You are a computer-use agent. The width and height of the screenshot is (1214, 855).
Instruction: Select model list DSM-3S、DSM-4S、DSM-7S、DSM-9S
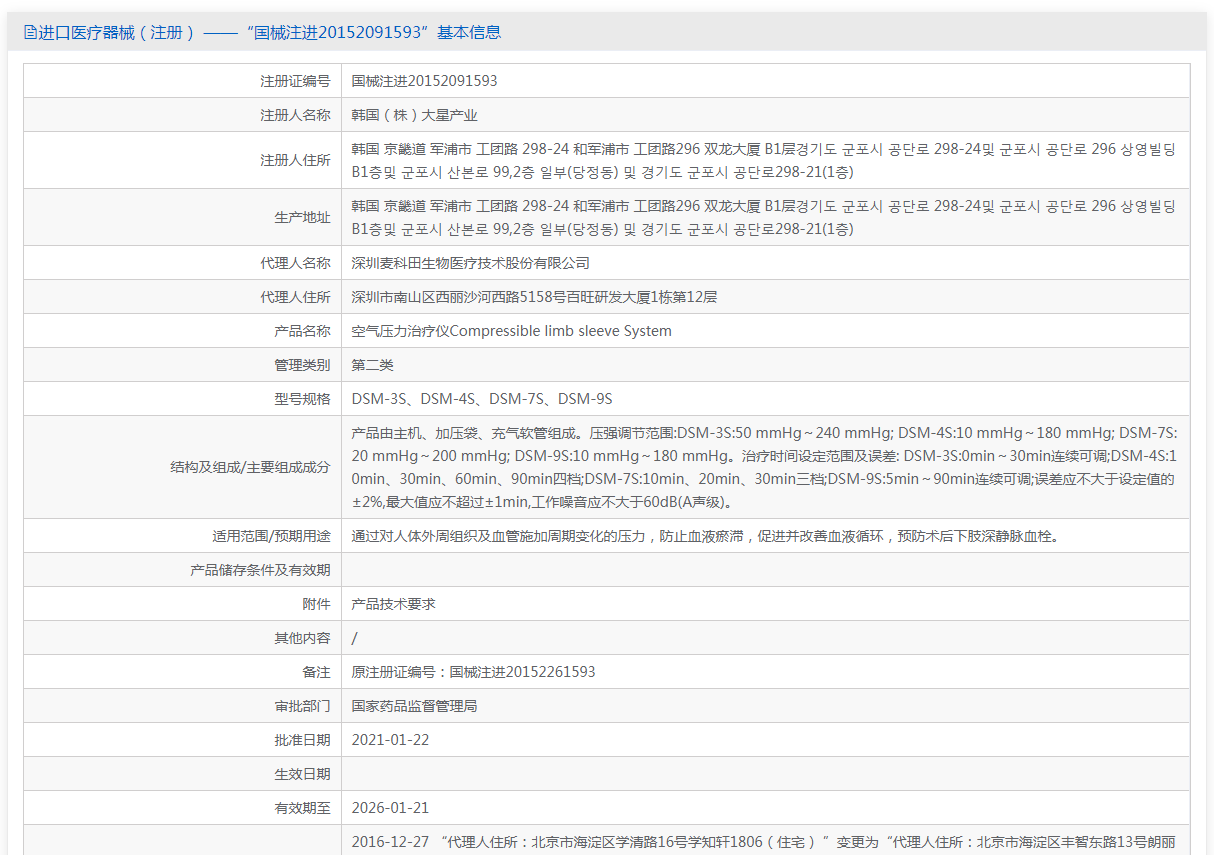482,399
